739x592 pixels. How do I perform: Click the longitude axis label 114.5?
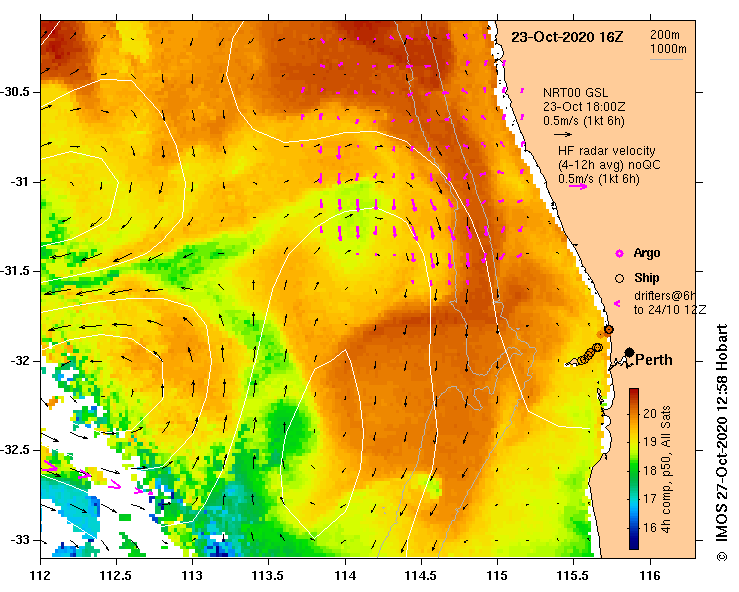(421, 576)
